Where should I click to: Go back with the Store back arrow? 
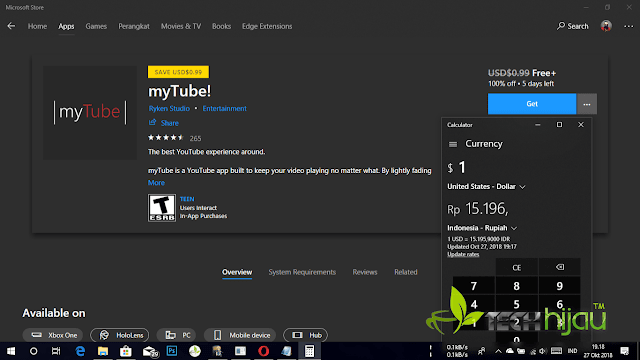coord(11,26)
